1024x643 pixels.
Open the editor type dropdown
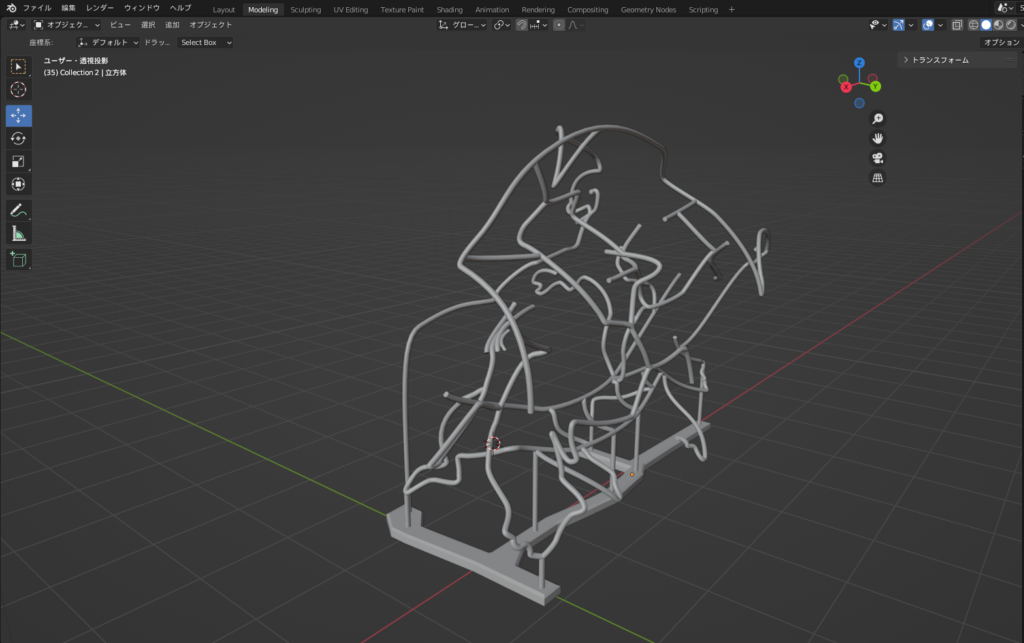pos(16,25)
